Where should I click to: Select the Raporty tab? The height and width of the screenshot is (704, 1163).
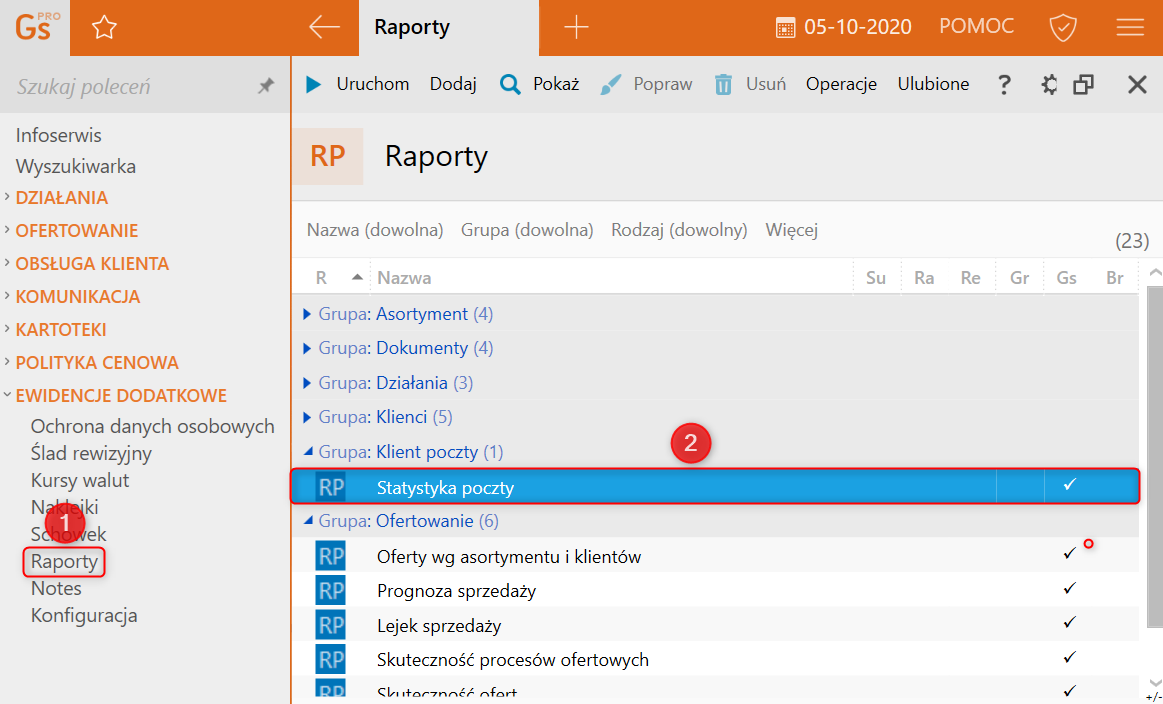pos(449,27)
